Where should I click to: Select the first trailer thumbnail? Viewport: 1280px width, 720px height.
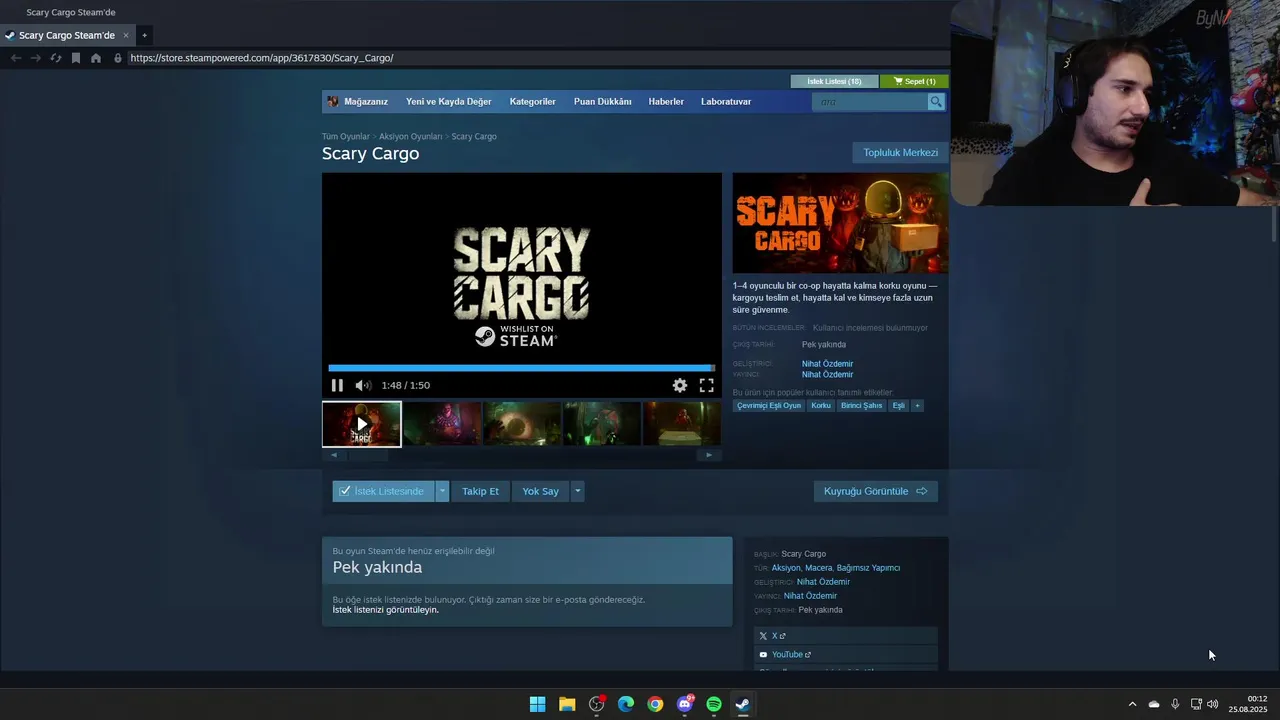pos(362,424)
